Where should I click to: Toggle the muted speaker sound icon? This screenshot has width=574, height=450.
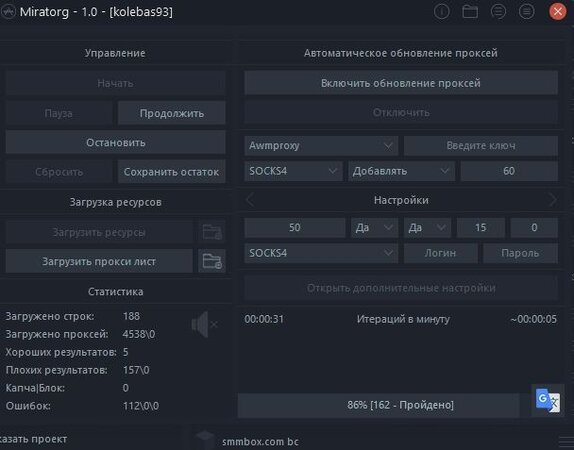click(204, 324)
